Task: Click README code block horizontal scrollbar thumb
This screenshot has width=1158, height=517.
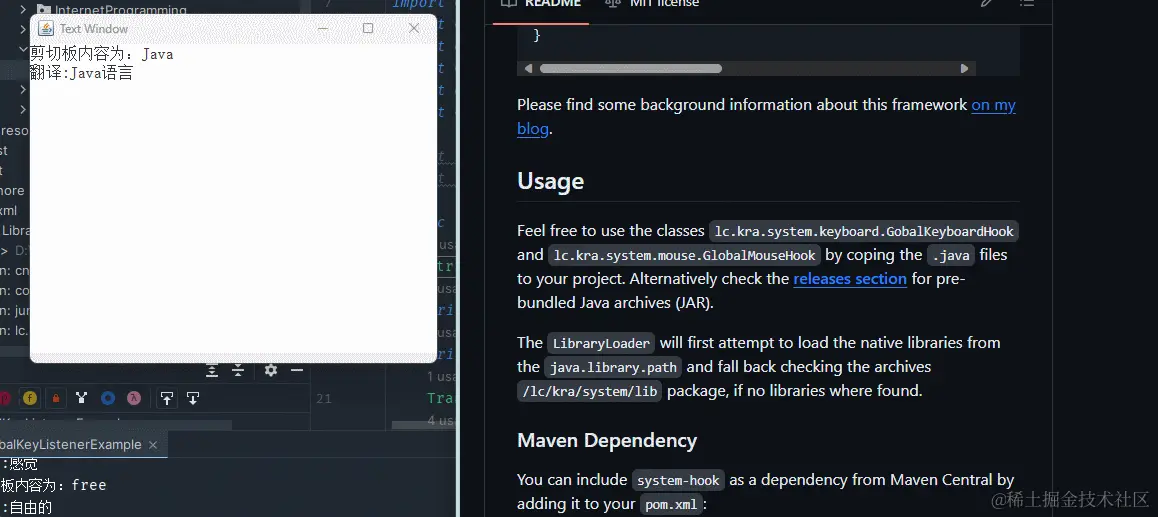Action: tap(631, 69)
